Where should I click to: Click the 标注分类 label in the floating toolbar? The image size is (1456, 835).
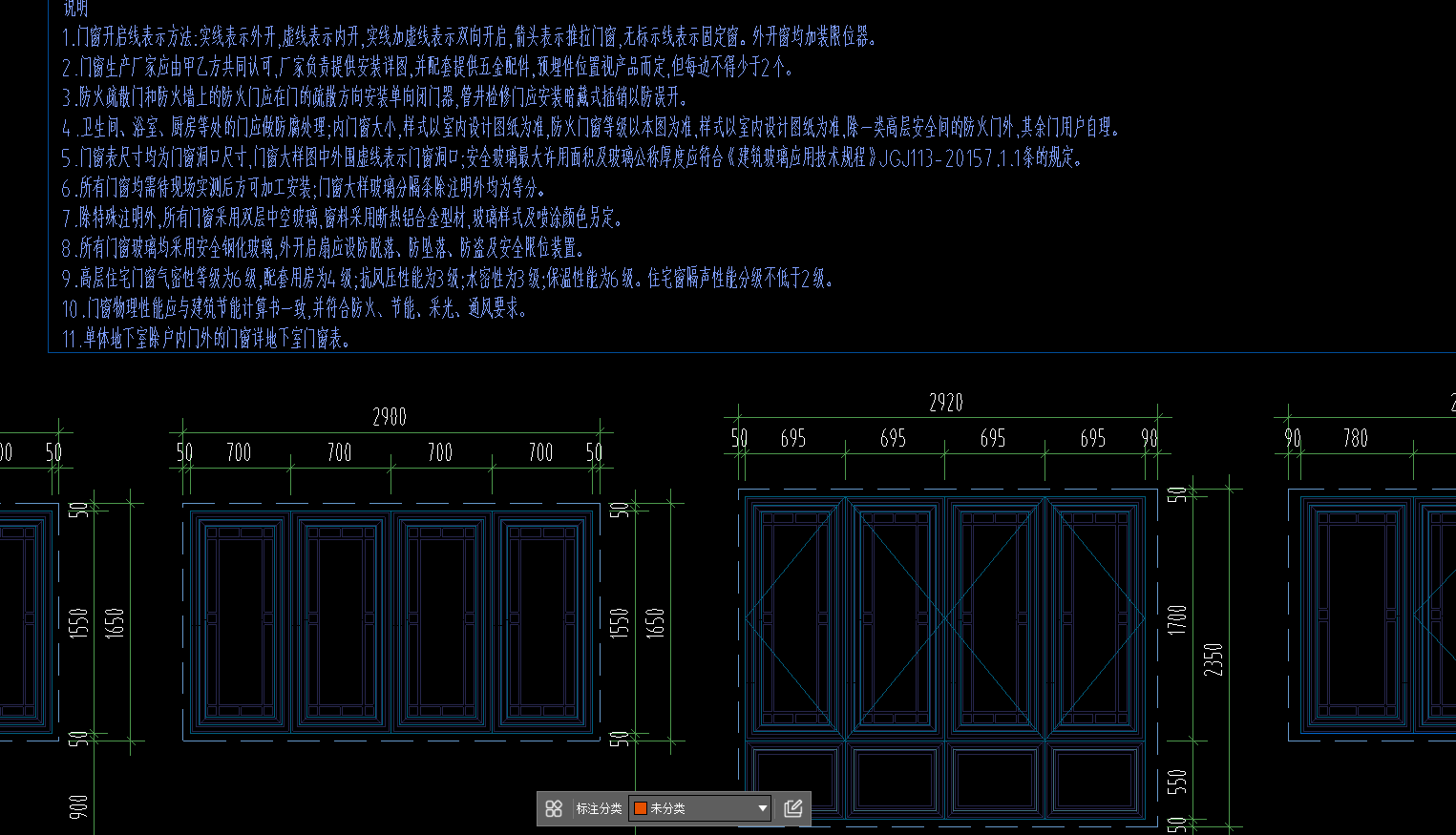[599, 808]
